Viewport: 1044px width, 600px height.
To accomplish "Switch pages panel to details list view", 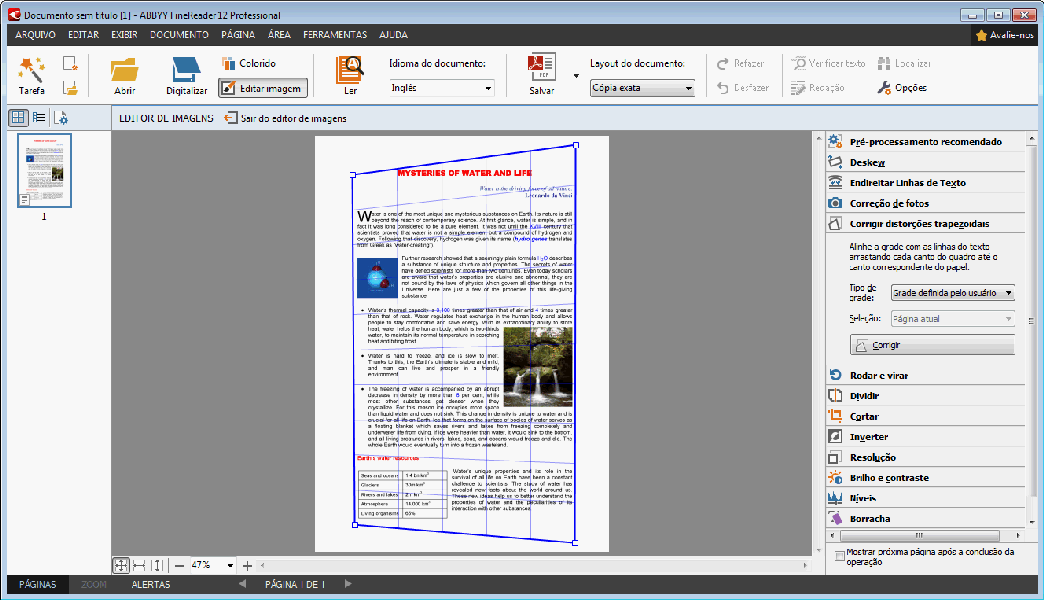I will pyautogui.click(x=39, y=118).
